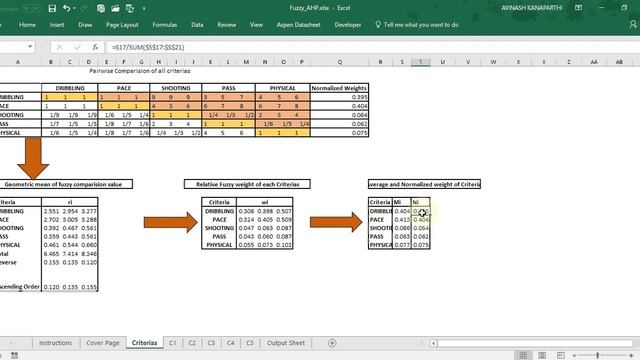Viewport: 640px width, 360px height.
Task: Click 'Relative Fuzzy weight of each Criterias' box
Action: click(x=247, y=184)
